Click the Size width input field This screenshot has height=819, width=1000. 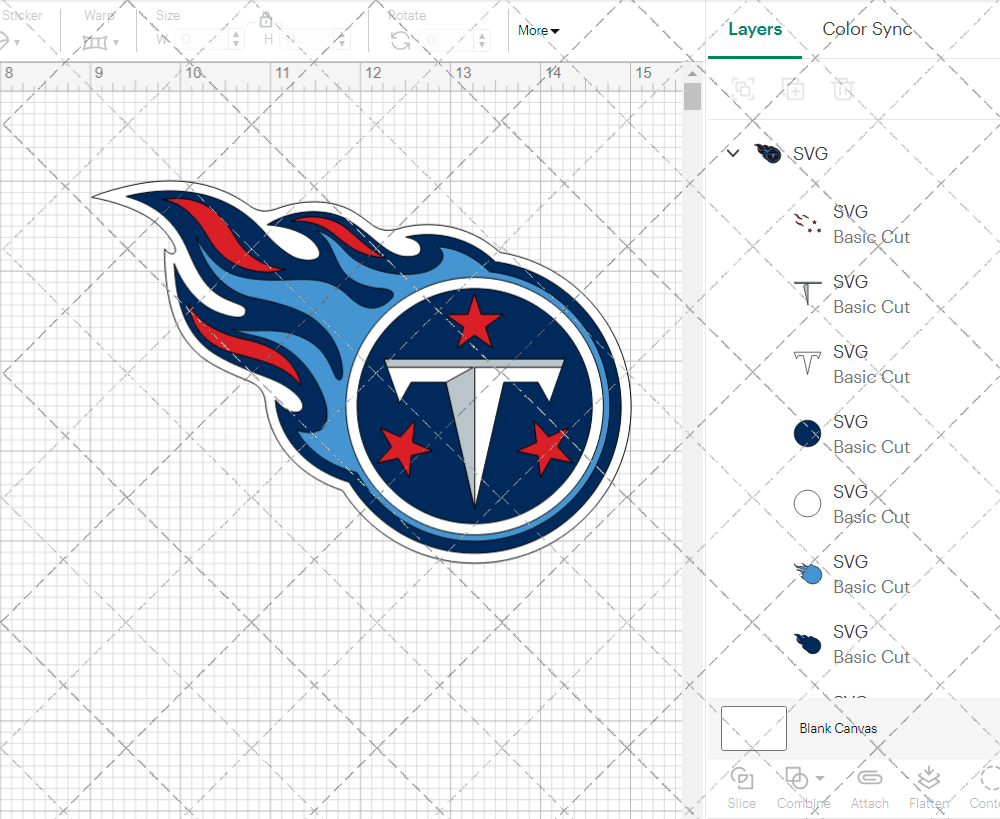click(202, 40)
